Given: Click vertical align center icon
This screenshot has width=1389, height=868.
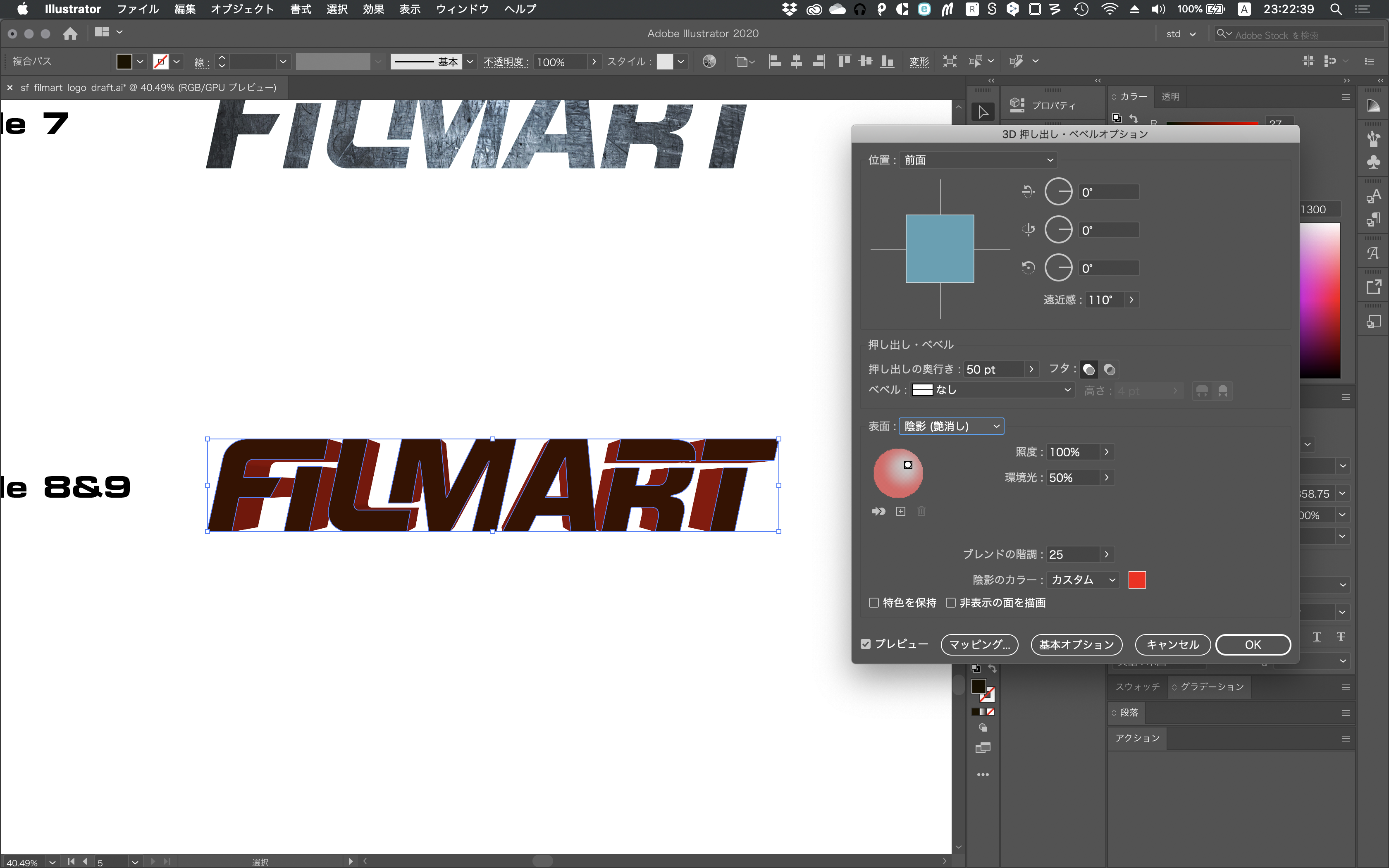Looking at the screenshot, I should coord(866,62).
